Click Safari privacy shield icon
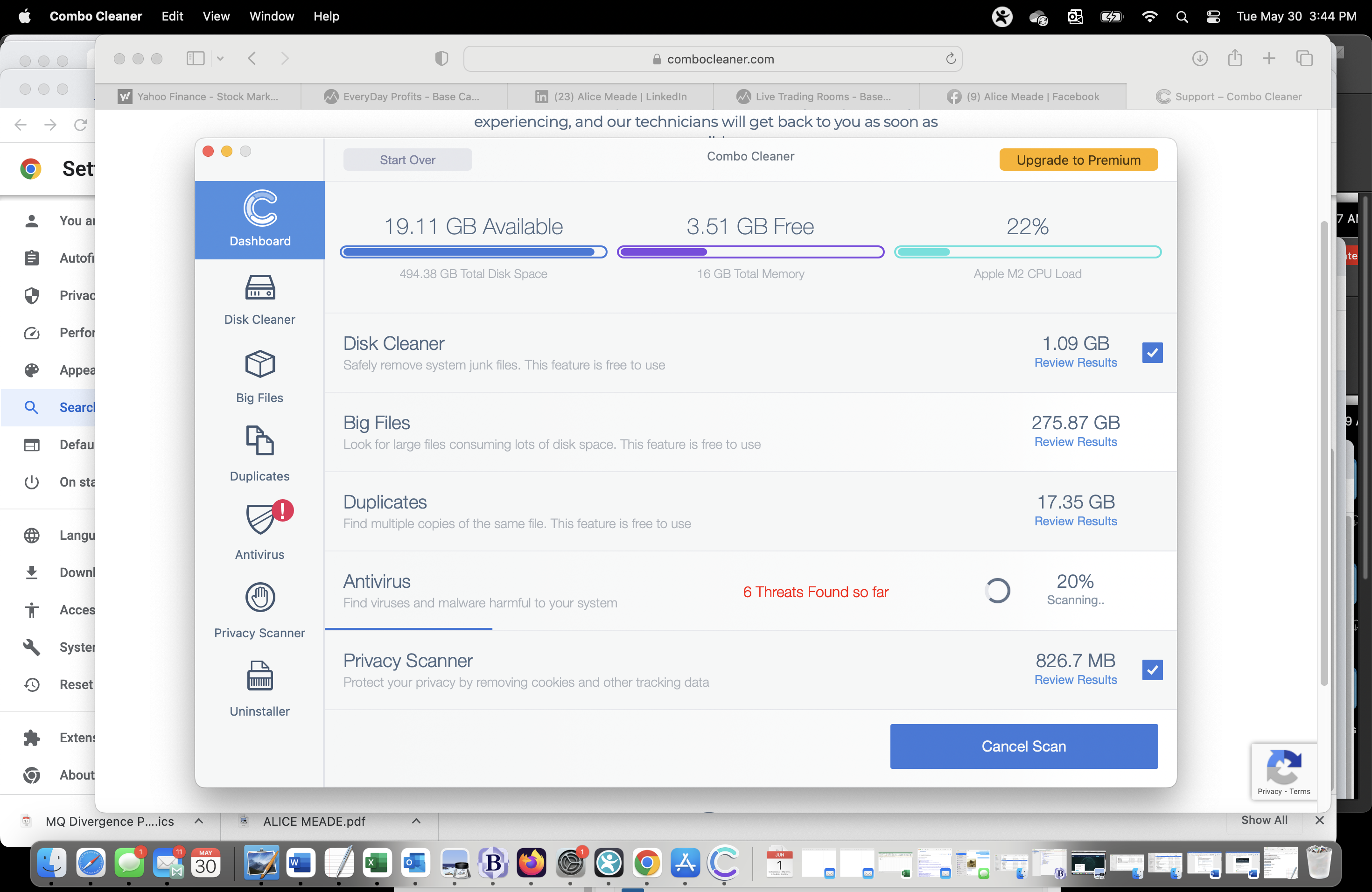The image size is (1372, 892). click(x=441, y=58)
